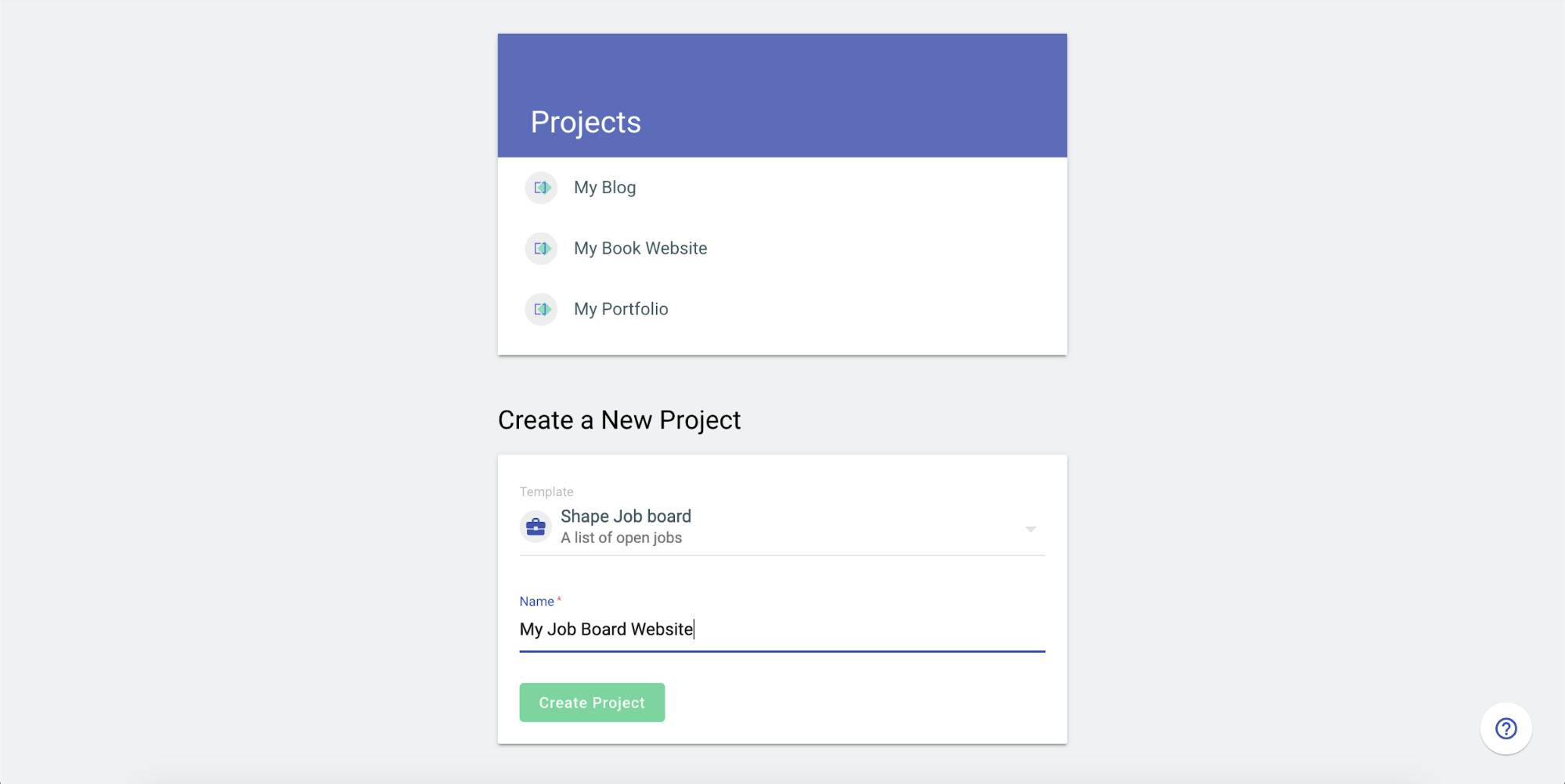The image size is (1565, 784).
Task: Open the My Blog project
Action: [x=604, y=188]
